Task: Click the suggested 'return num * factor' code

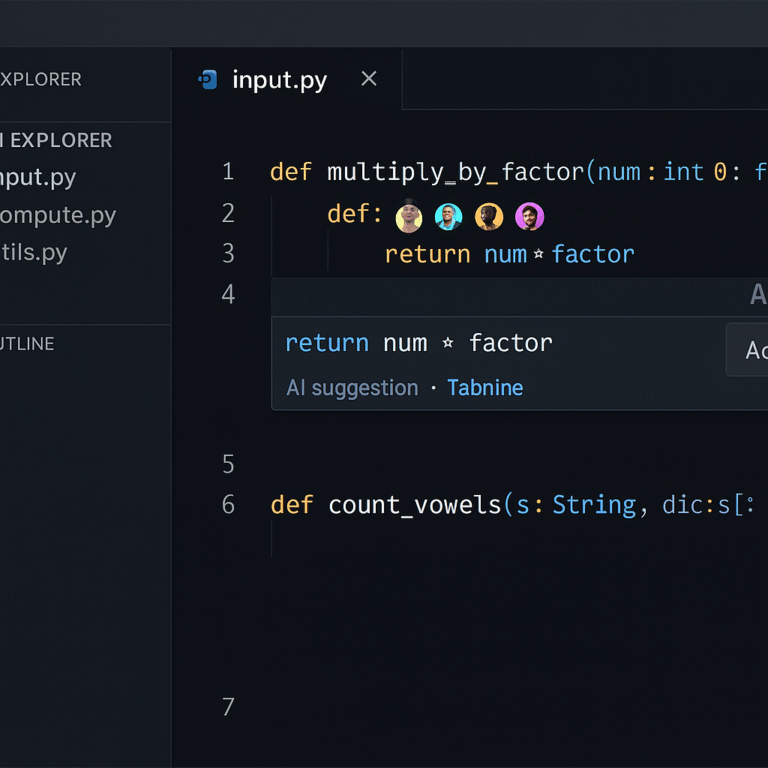Action: click(419, 343)
